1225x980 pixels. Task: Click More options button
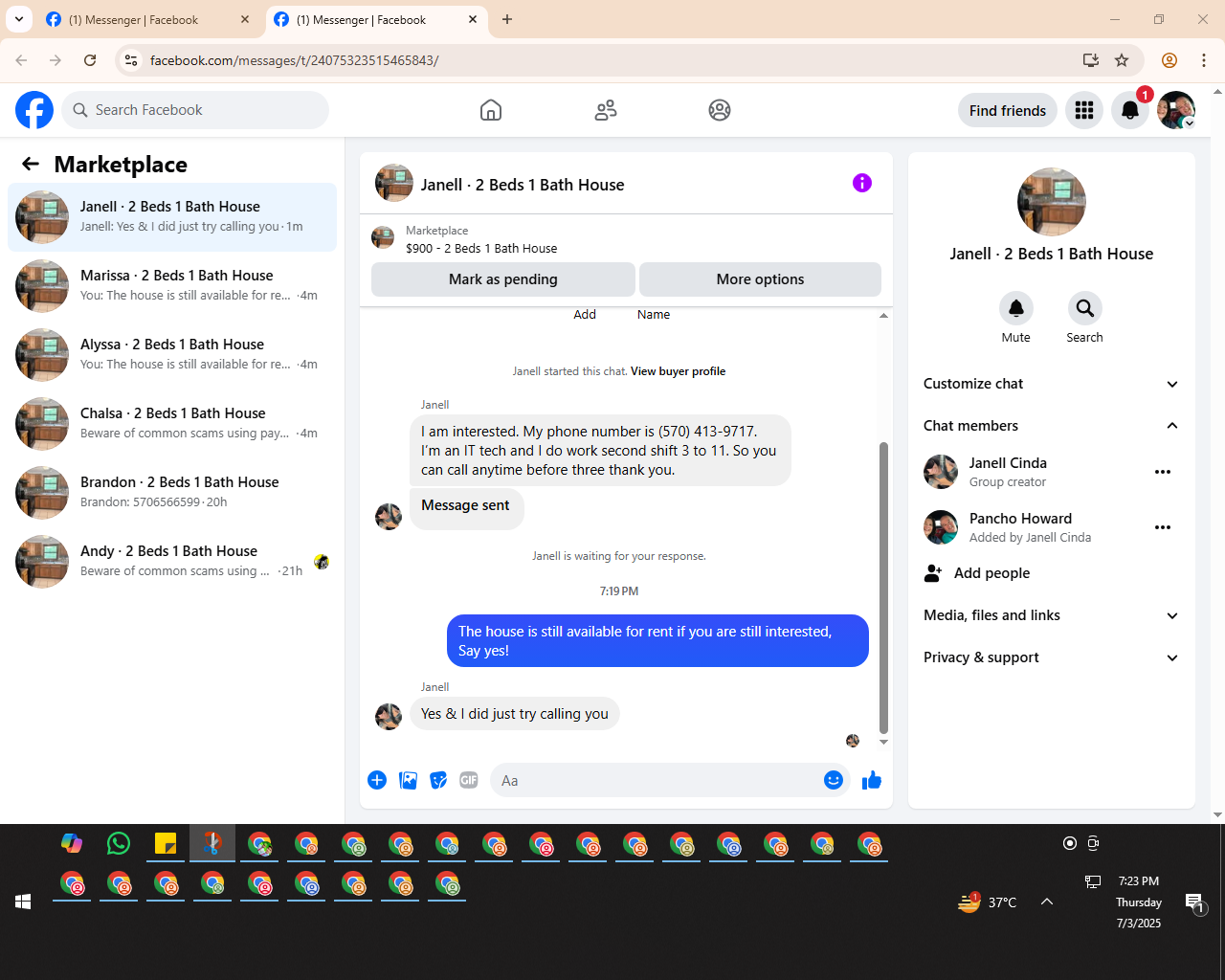coord(760,279)
